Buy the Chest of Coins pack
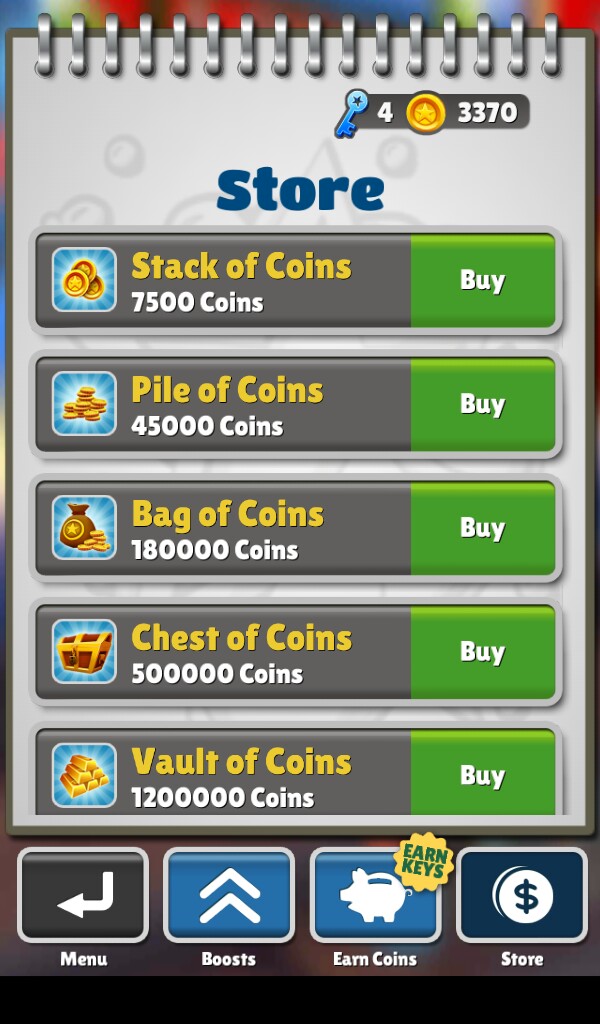The image size is (600, 1024). click(x=482, y=652)
